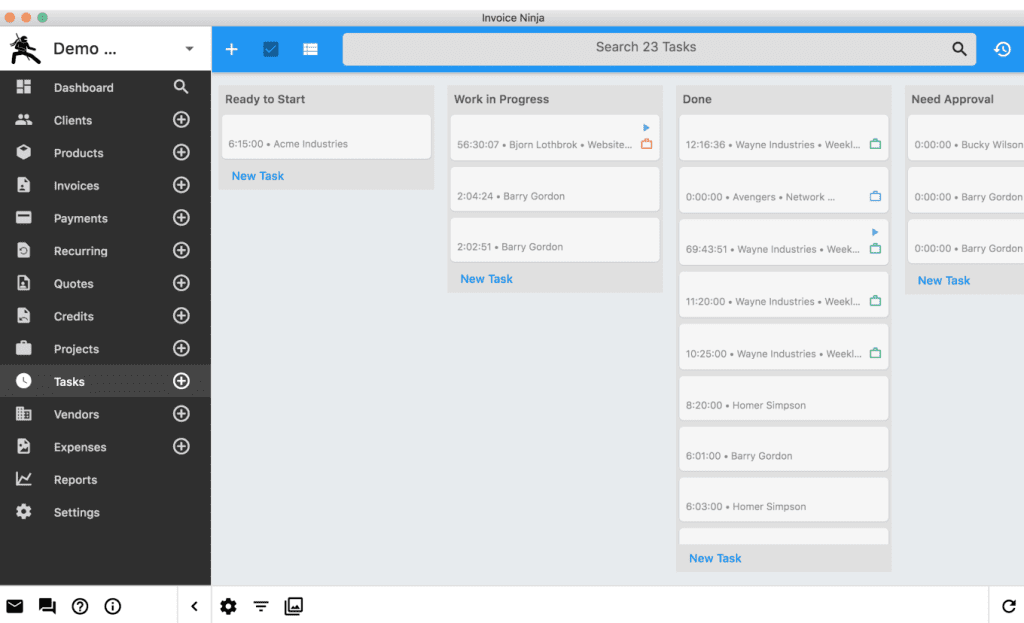The height and width of the screenshot is (623, 1024).
Task: Click briefcase icon on 11:20:00 Wayne Industries card
Action: pyautogui.click(x=875, y=300)
